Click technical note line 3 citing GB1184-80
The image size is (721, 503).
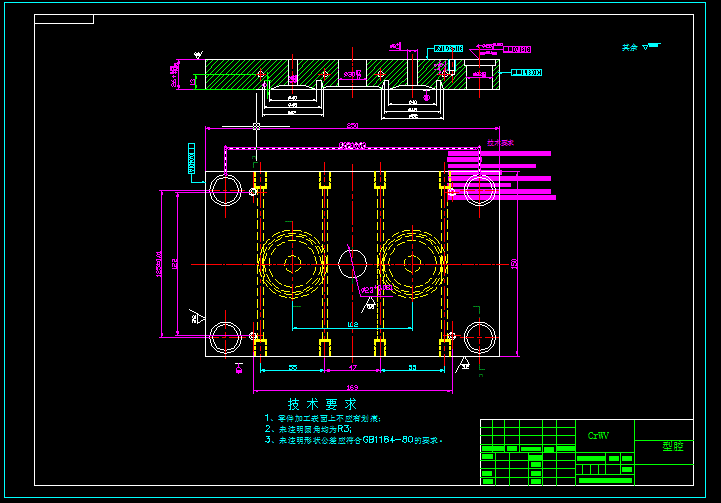tap(353, 440)
